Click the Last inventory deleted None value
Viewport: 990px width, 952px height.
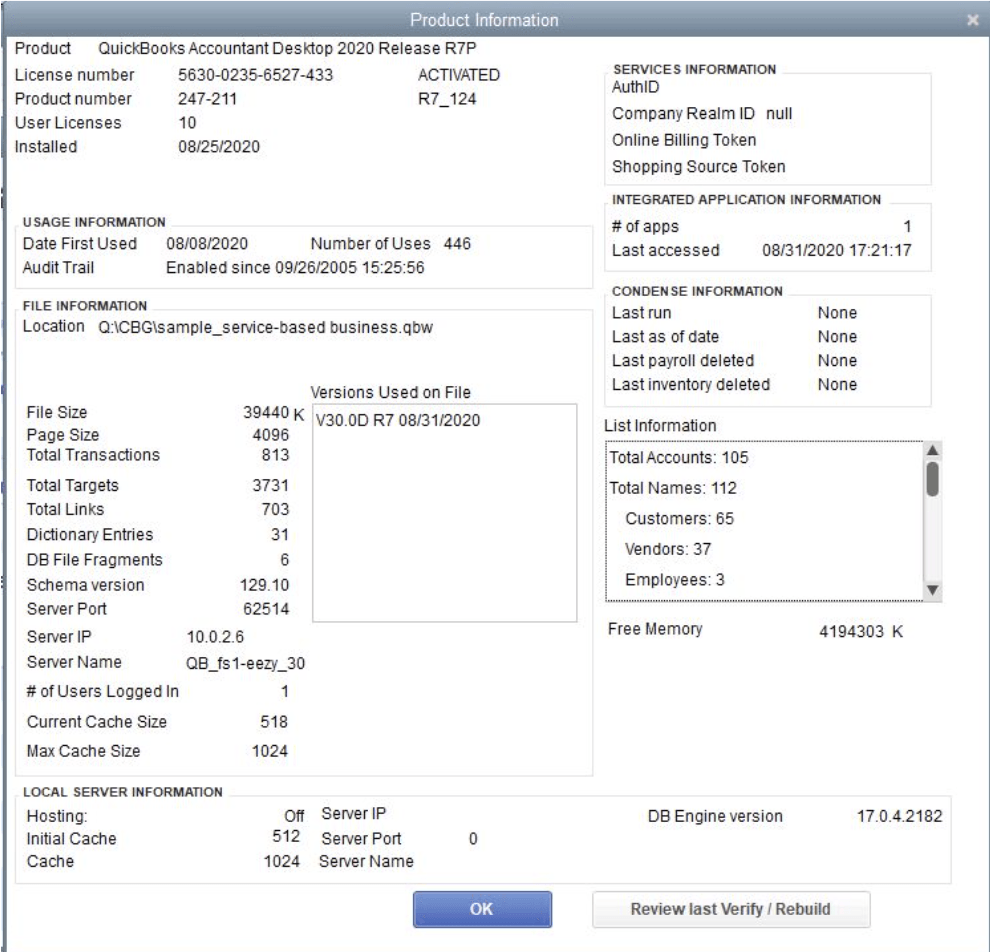tap(837, 385)
